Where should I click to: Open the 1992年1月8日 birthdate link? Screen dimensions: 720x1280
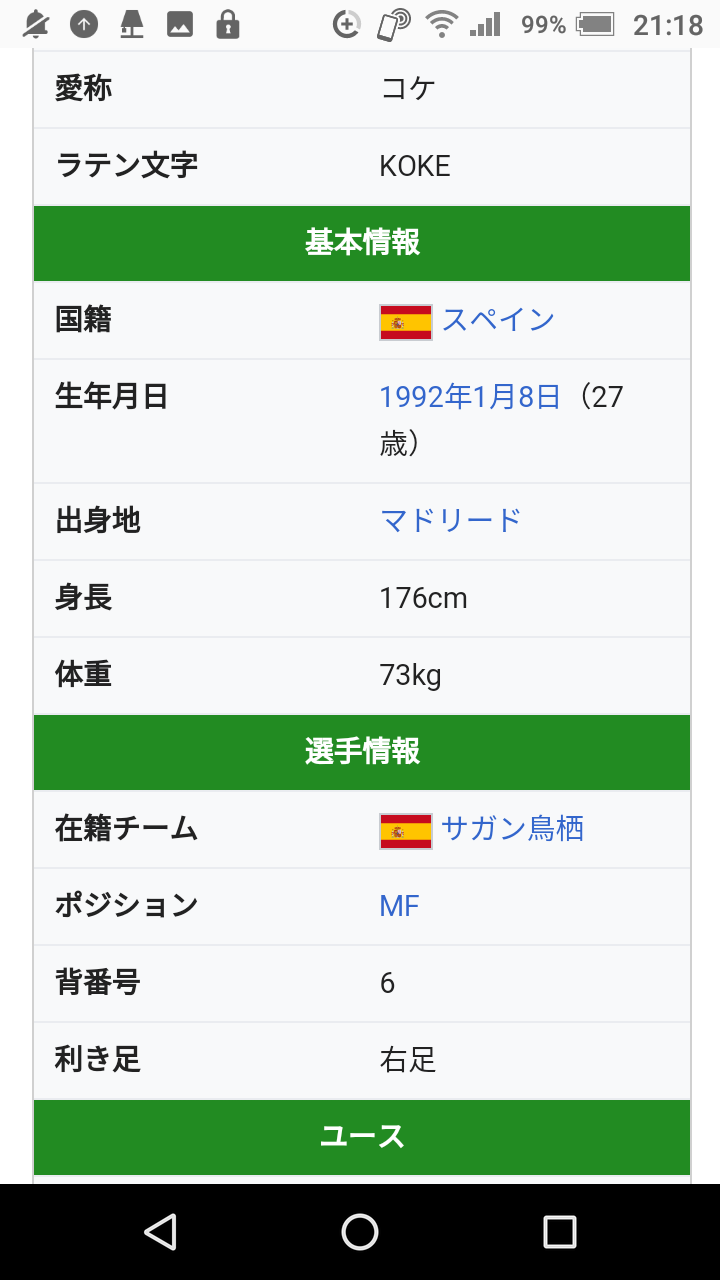point(470,398)
